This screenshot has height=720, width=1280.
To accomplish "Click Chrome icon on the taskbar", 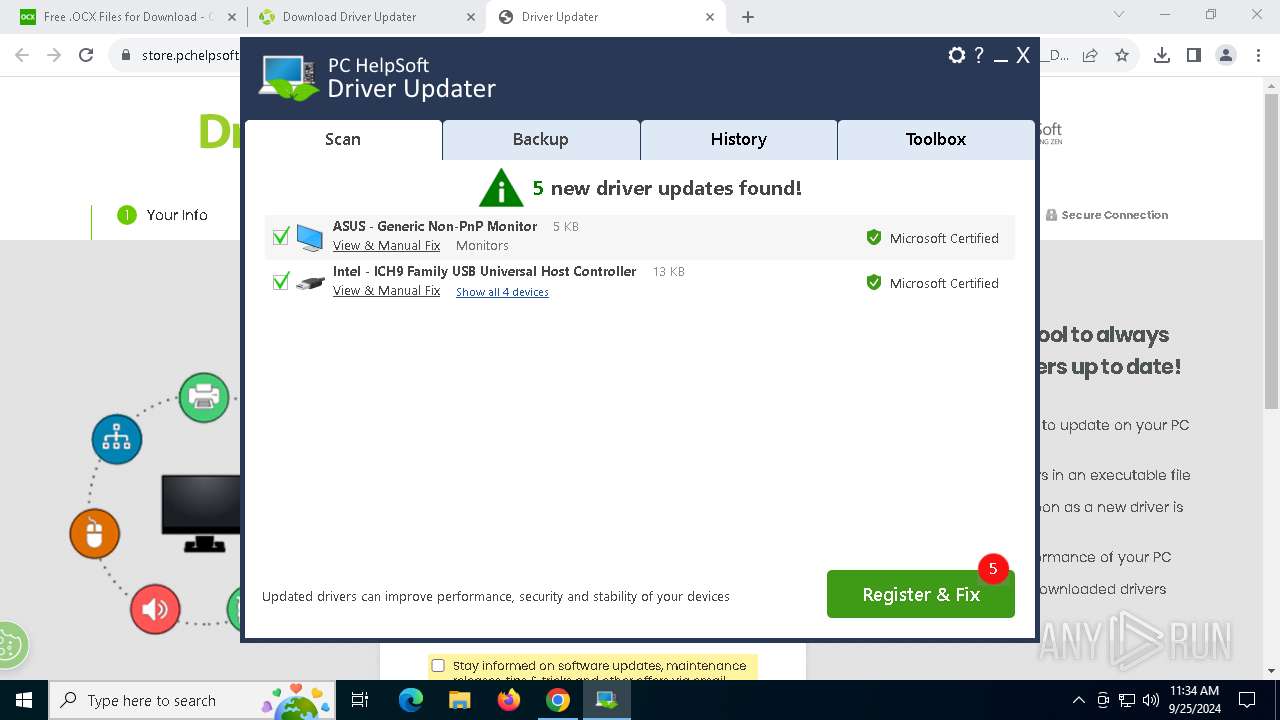I will (558, 700).
